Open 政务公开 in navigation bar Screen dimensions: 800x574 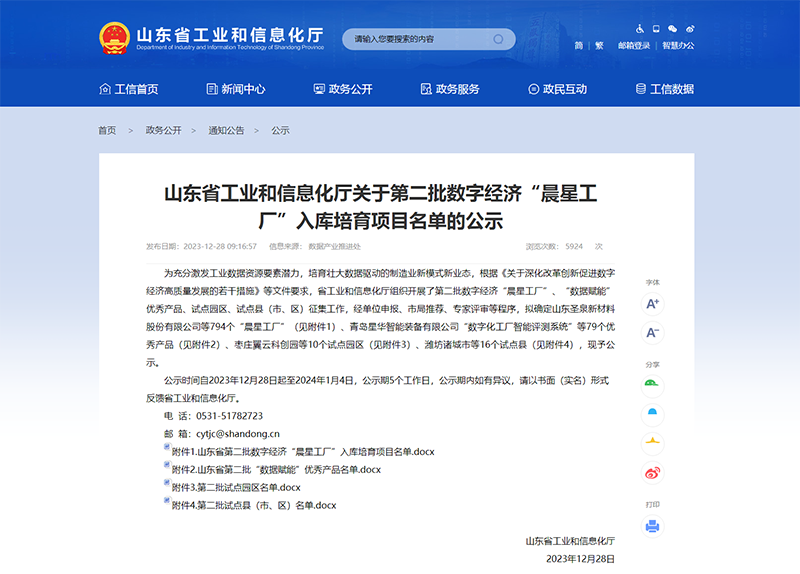343,89
